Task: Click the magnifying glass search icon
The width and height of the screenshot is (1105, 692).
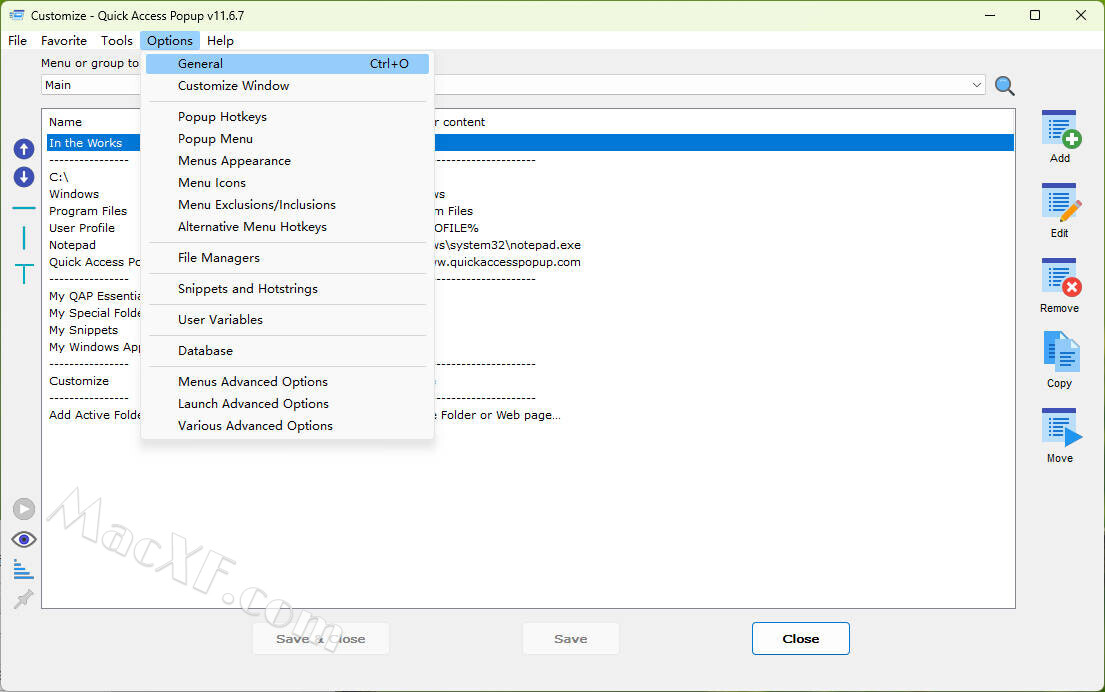Action: [1005, 86]
